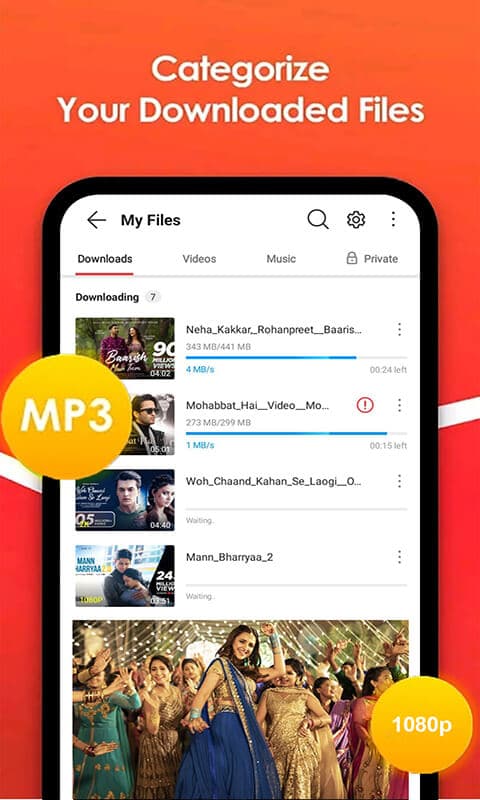Open the Neha_Kakkar download's three-dot menu
This screenshot has width=480, height=800.
tap(399, 330)
